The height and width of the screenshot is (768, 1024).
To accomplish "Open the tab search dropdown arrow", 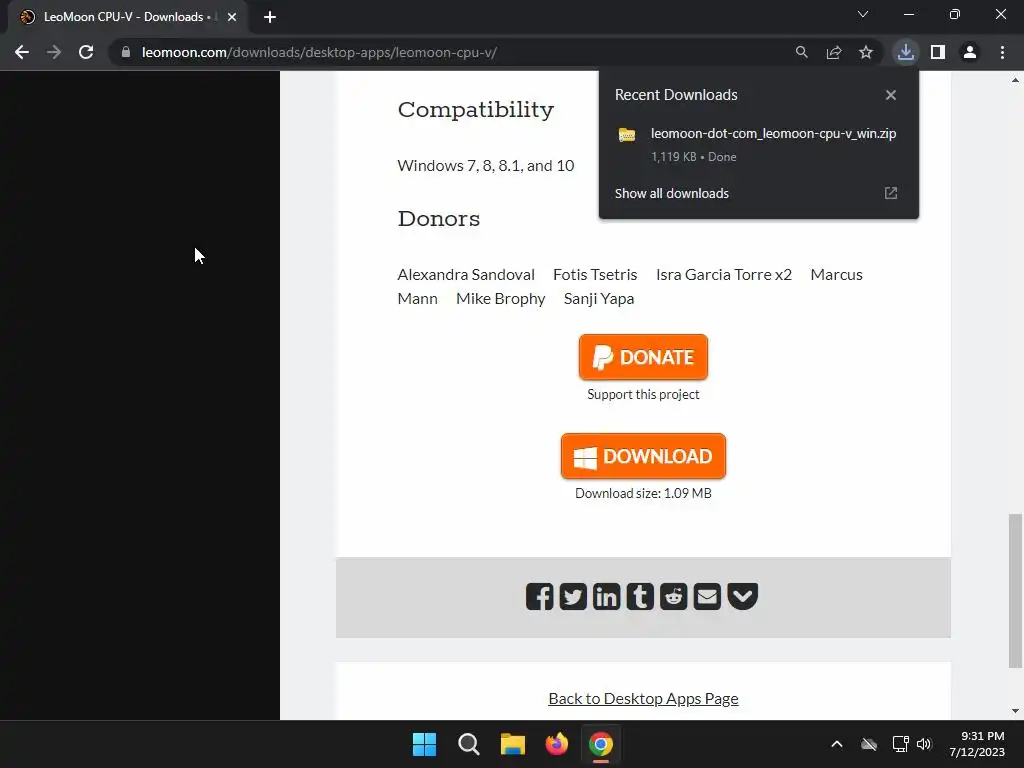I will pos(863,14).
